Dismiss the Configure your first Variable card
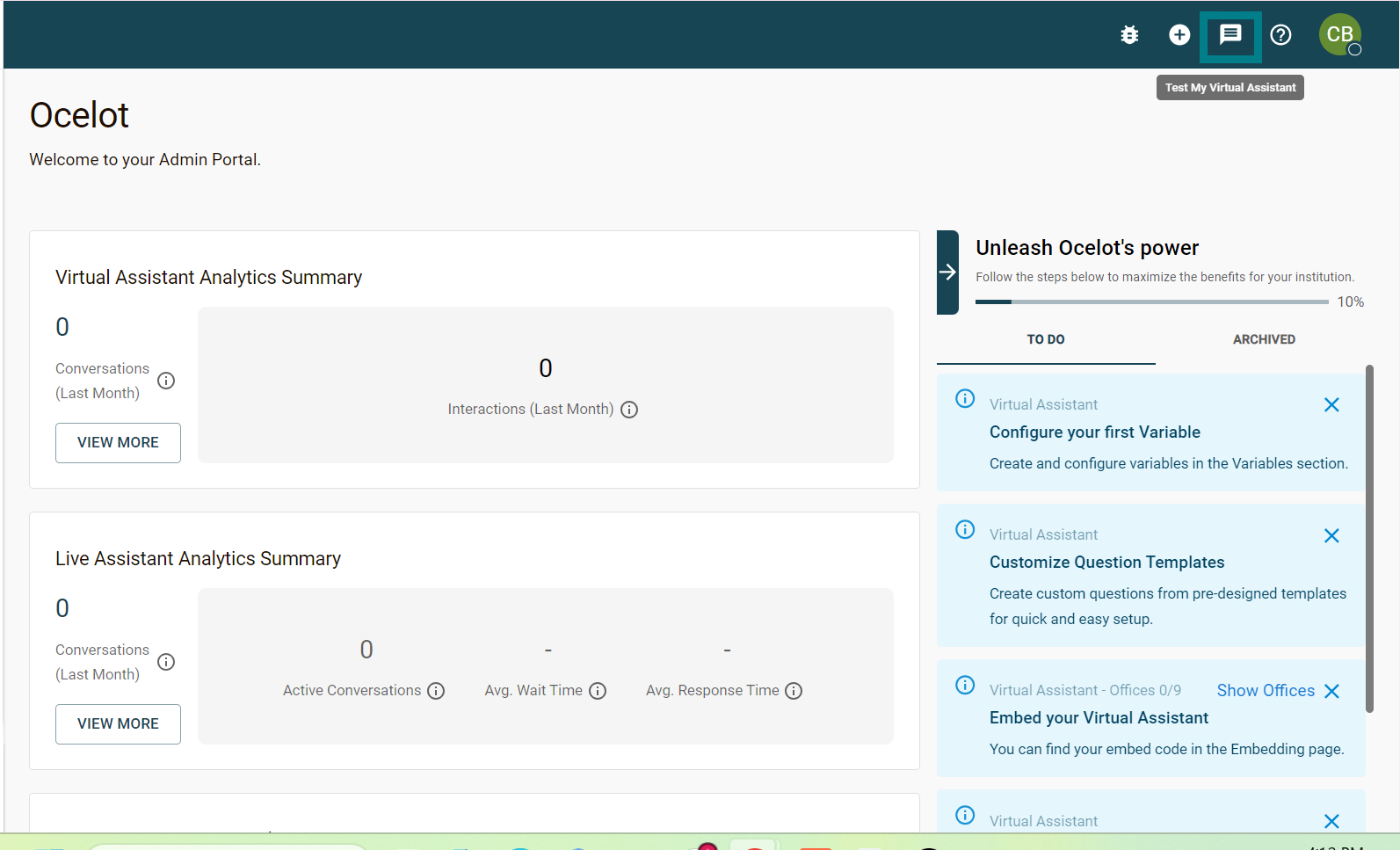Image resolution: width=1400 pixels, height=850 pixels. pos(1331,405)
